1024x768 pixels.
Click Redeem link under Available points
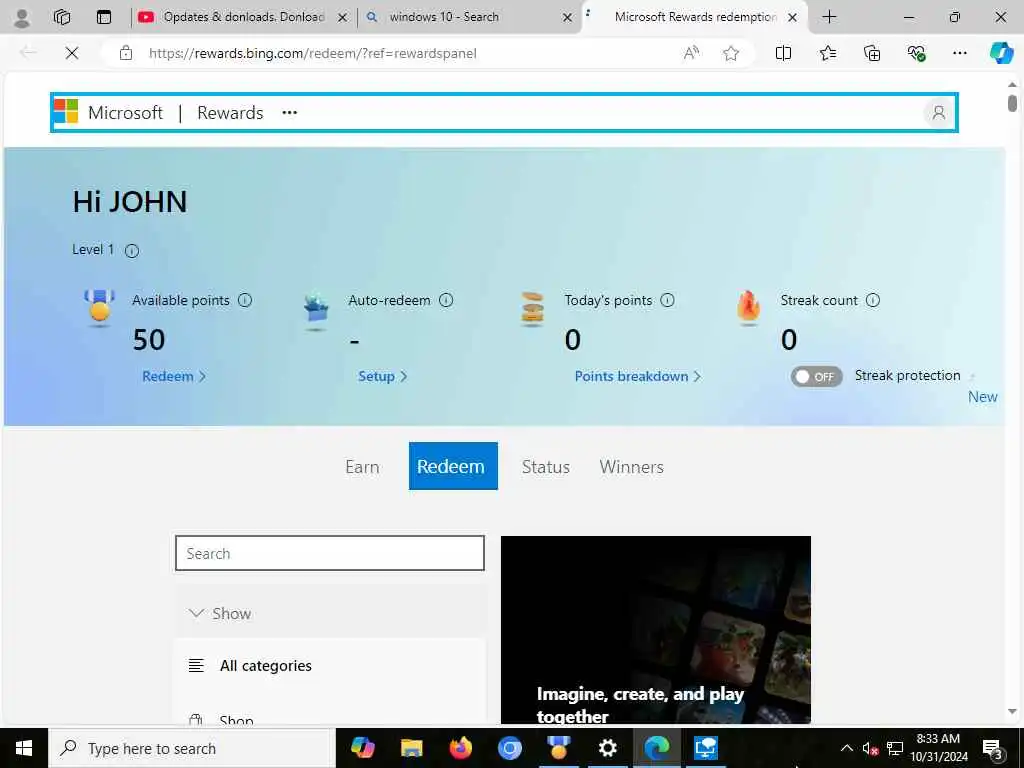tap(174, 377)
